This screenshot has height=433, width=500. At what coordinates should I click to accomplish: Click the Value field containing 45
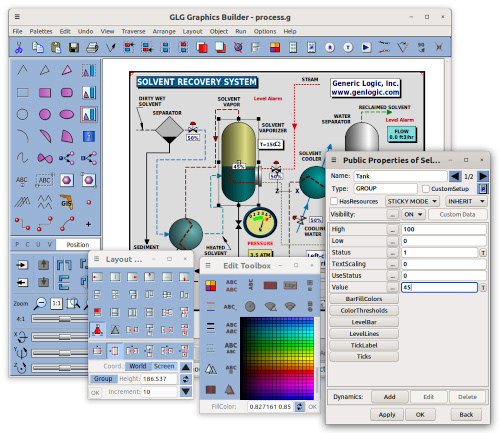point(439,287)
